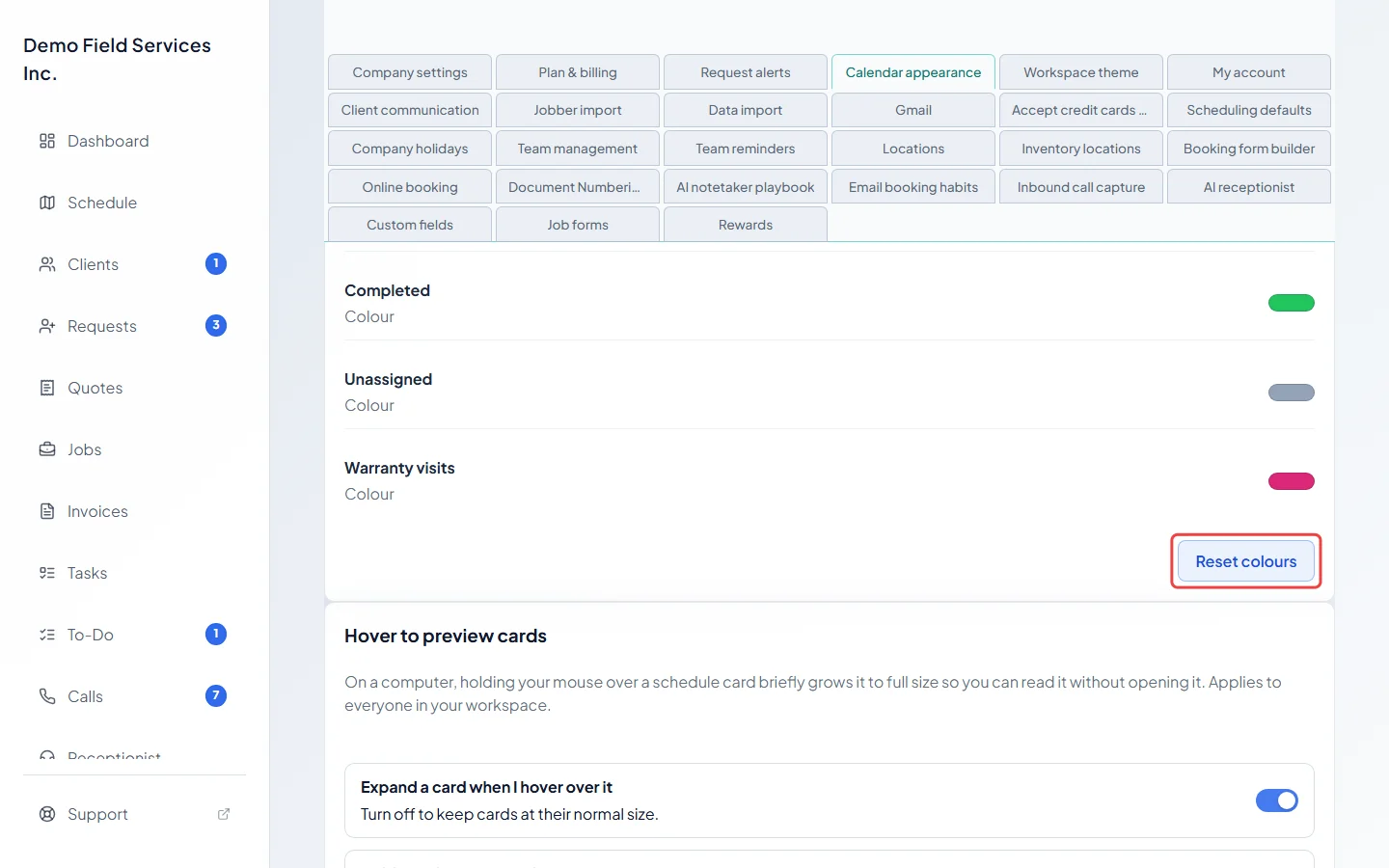1389x868 pixels.
Task: Click the Quotes document icon
Action: coord(47,388)
